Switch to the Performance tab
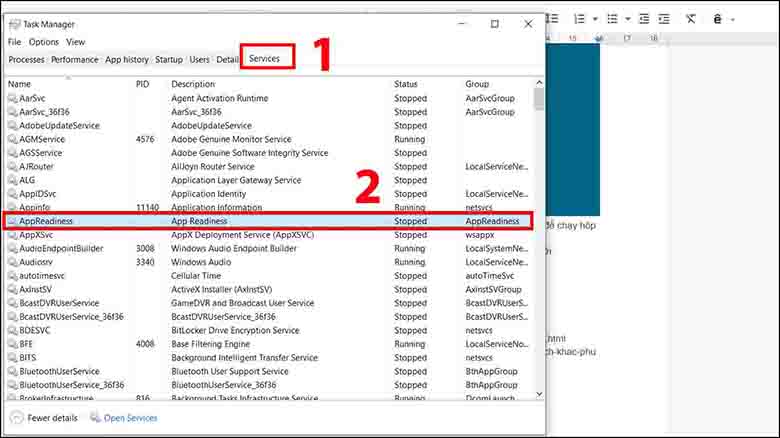 [75, 59]
